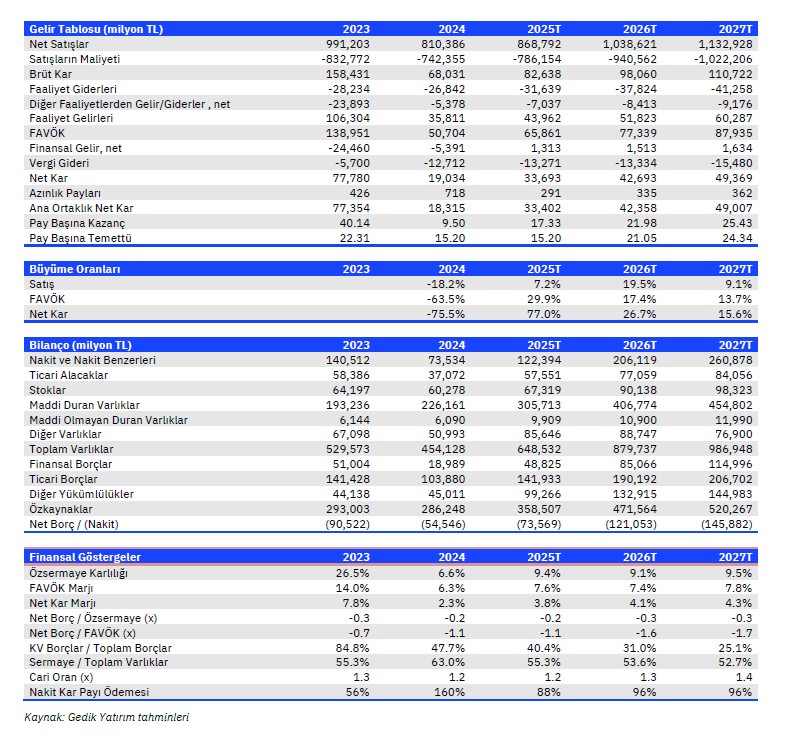Click the Bilanço (milyon TL) header
The width and height of the screenshot is (793, 736).
[x=80, y=344]
